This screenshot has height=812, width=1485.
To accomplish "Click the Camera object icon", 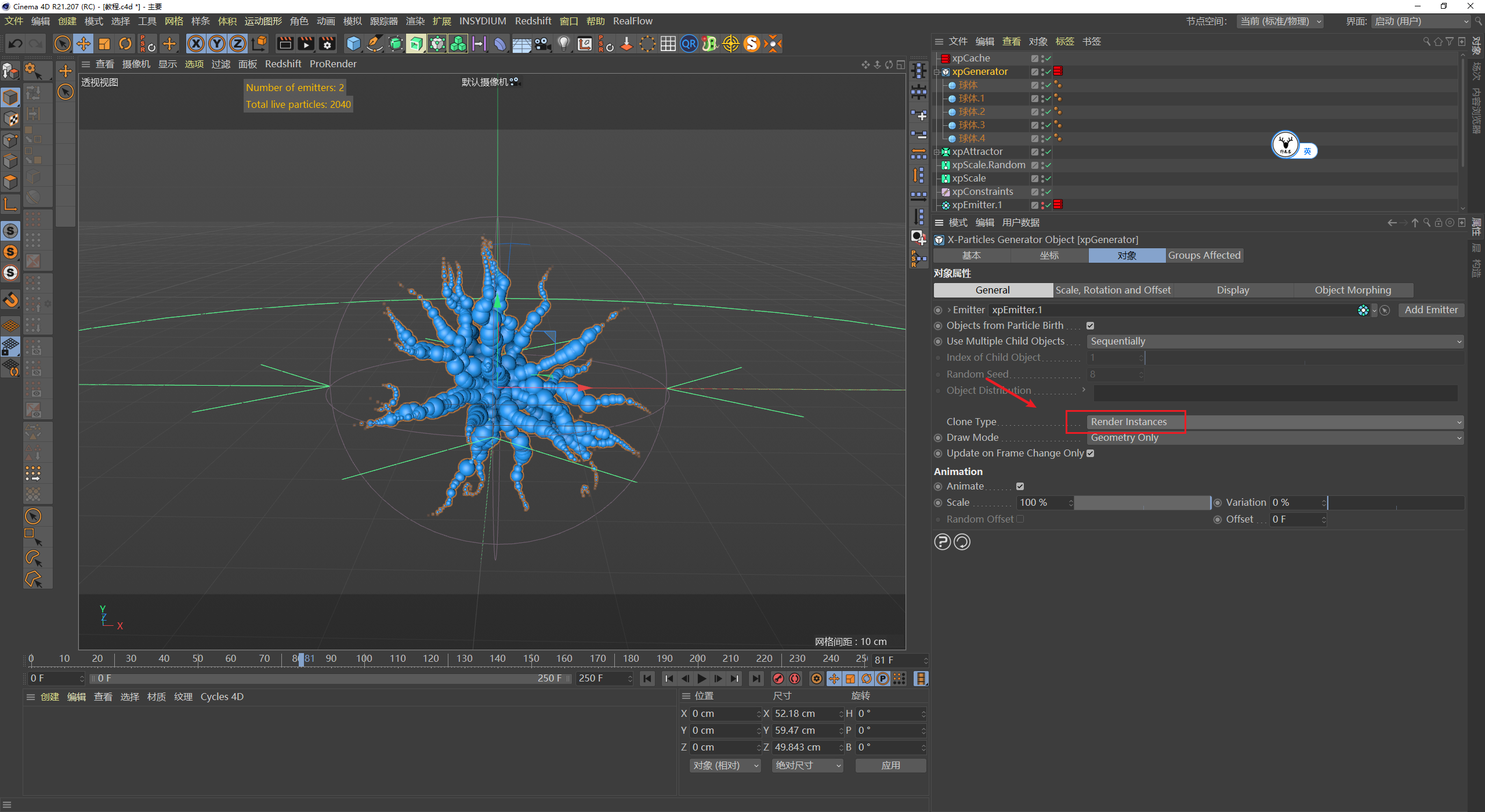I will click(x=542, y=43).
